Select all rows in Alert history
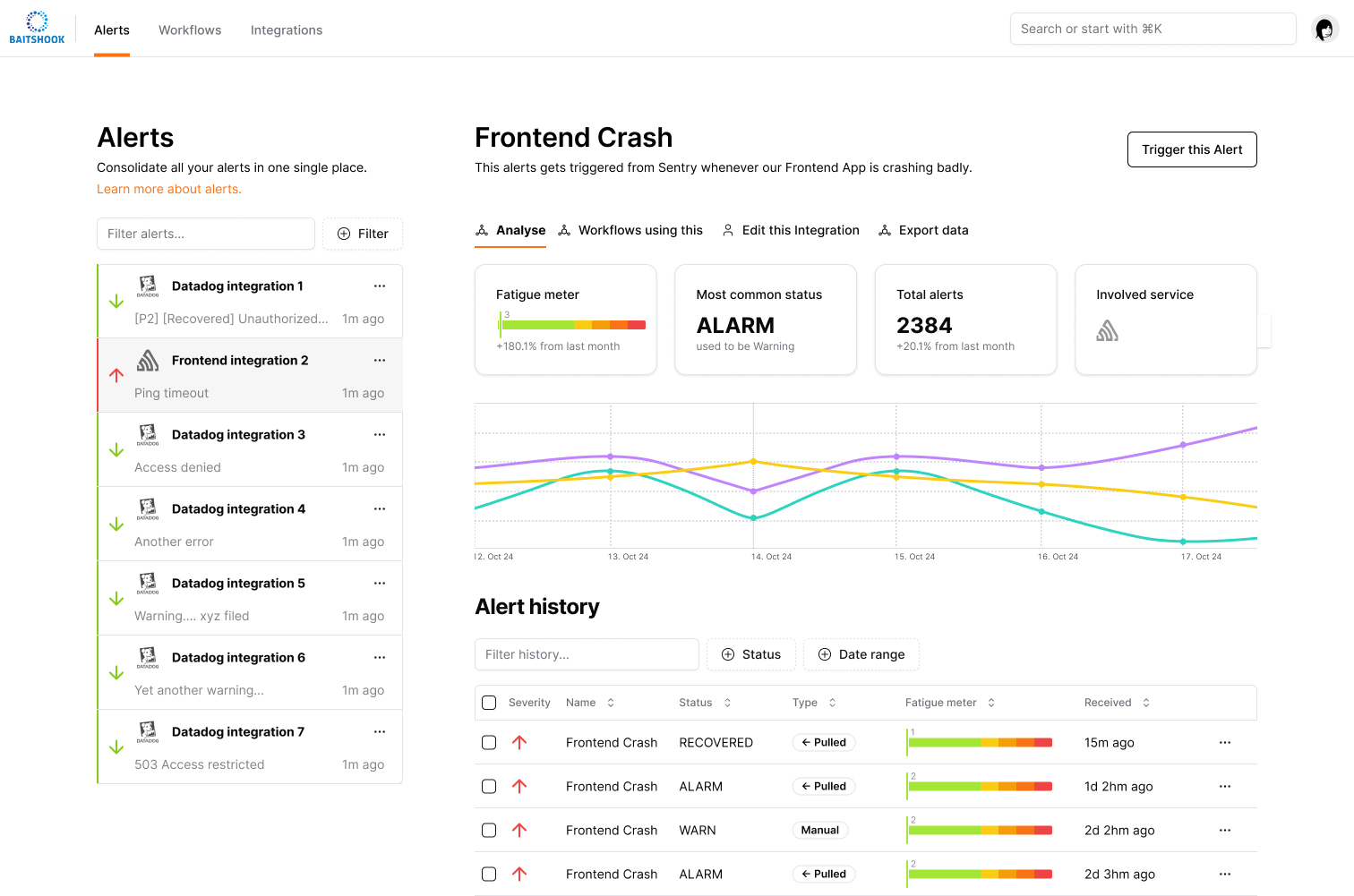The height and width of the screenshot is (896, 1354). (489, 703)
